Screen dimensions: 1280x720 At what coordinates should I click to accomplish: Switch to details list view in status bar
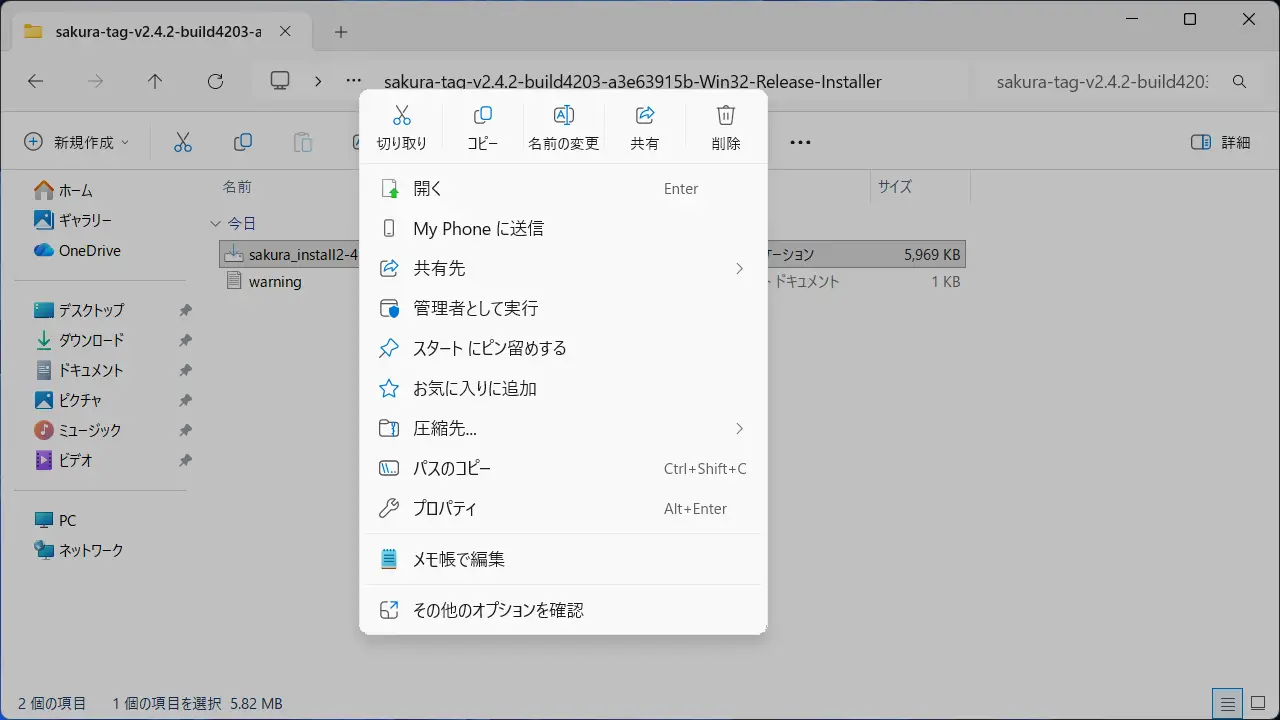(x=1227, y=702)
